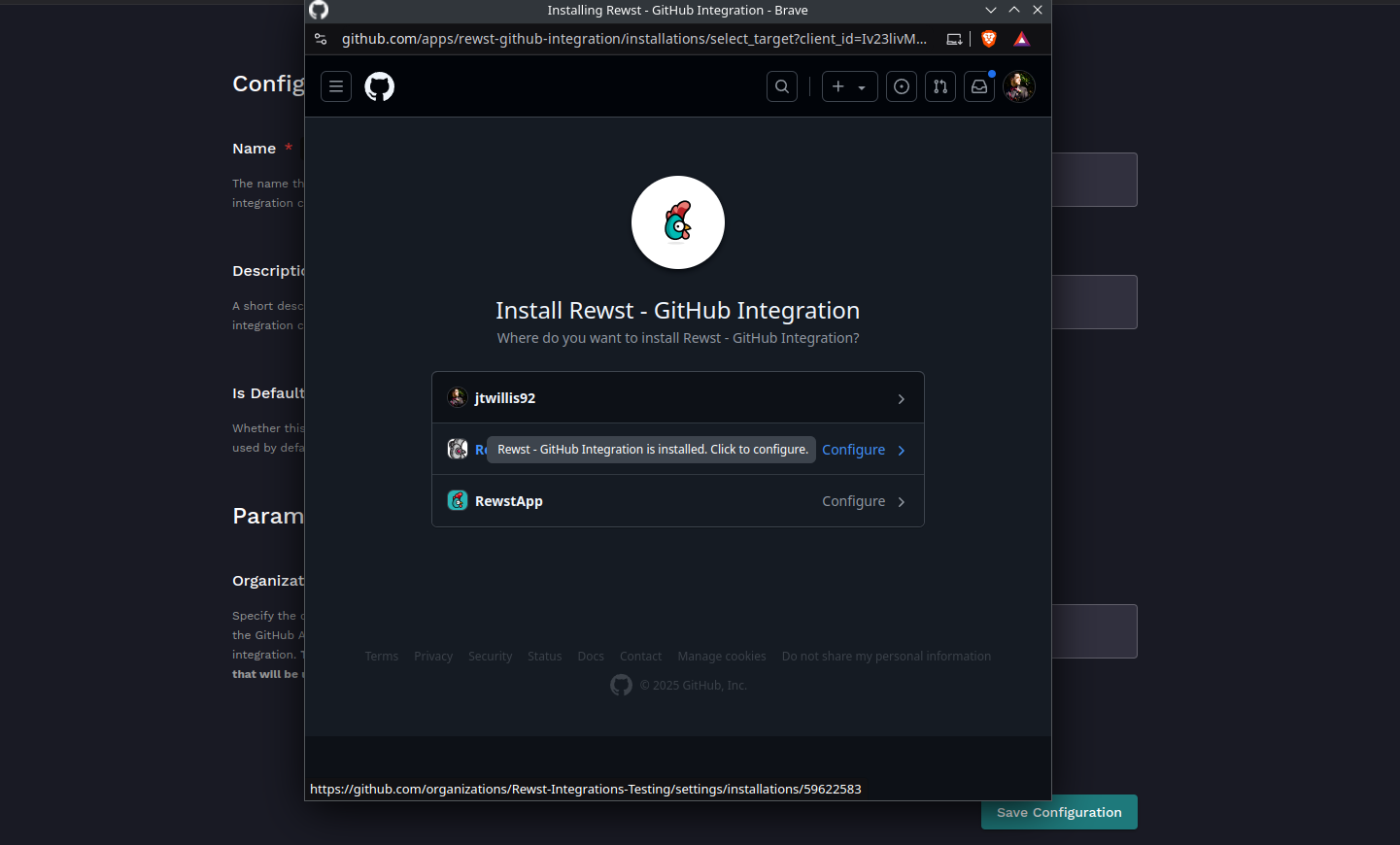Image resolution: width=1400 pixels, height=845 pixels.
Task: Click the Brave Rewards triangle icon
Action: 1021,39
